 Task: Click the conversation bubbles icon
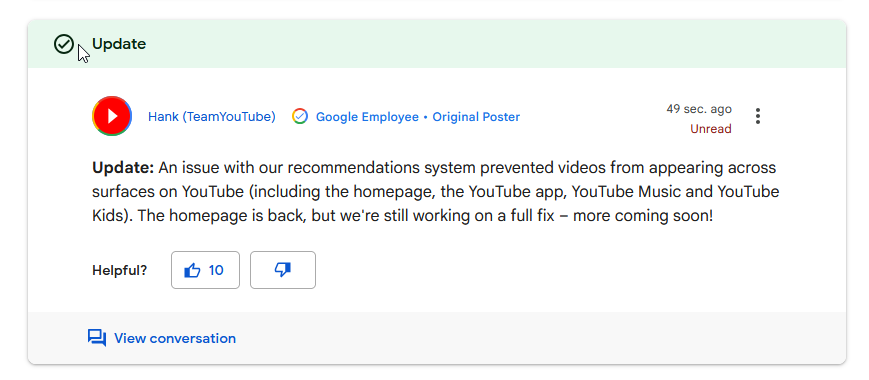97,338
